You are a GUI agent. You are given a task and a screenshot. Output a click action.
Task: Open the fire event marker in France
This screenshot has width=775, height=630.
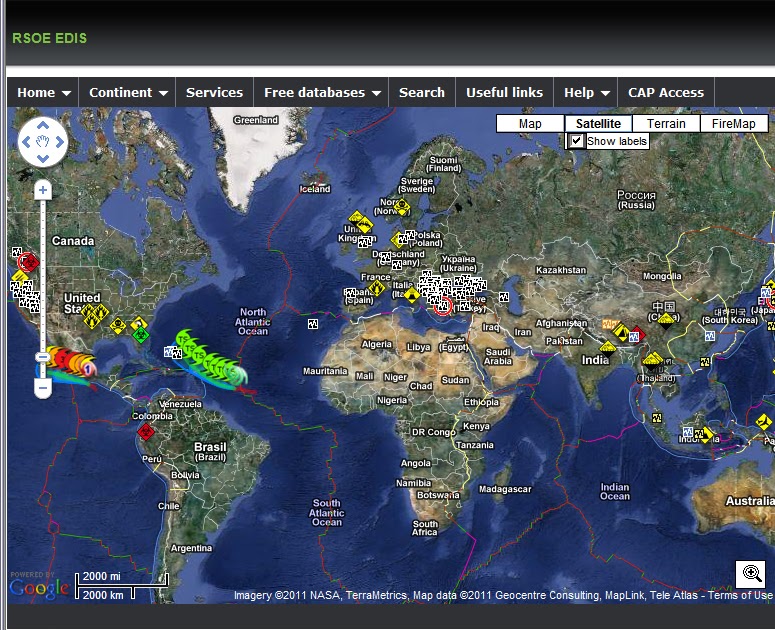[377, 288]
